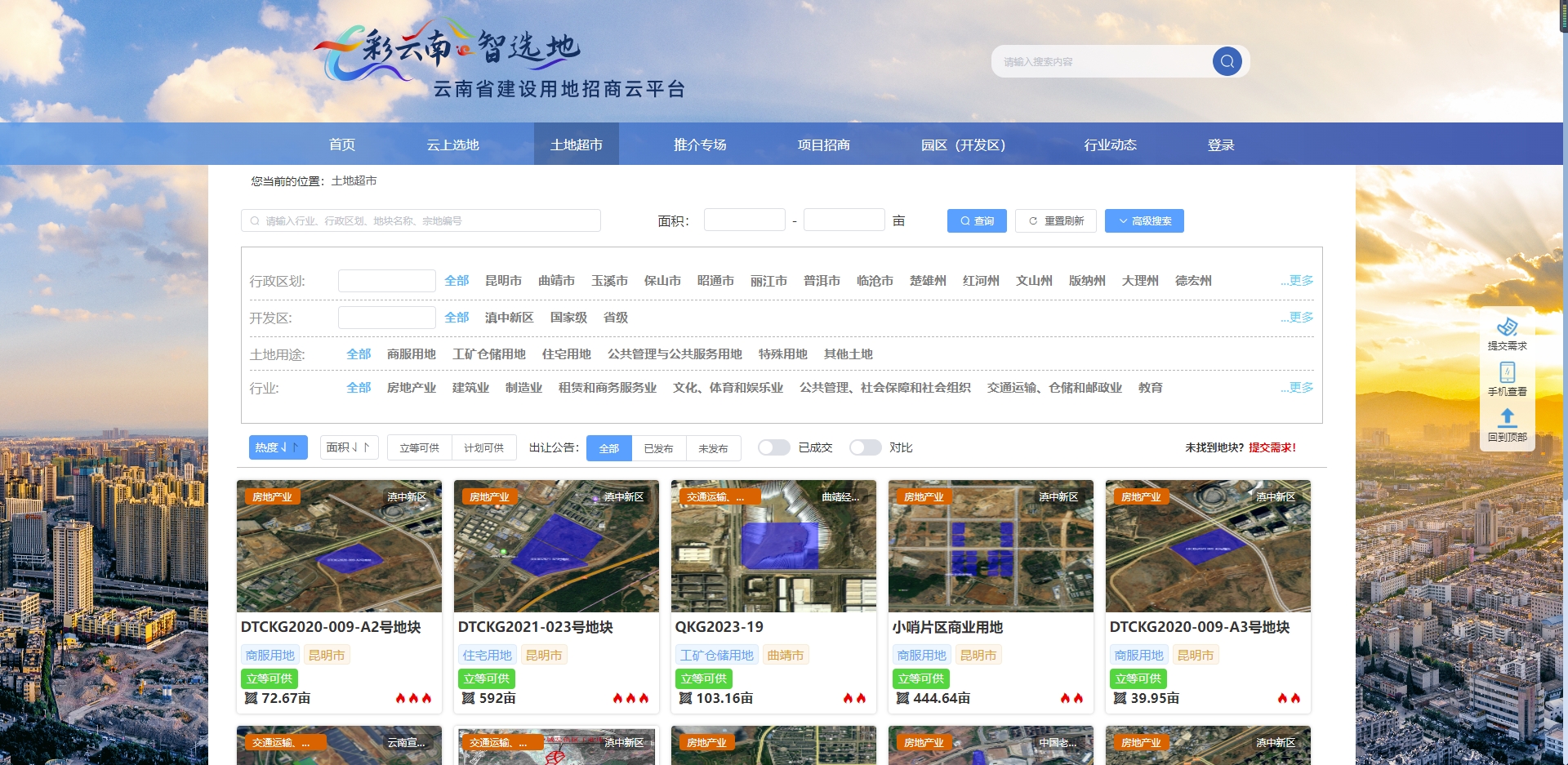Image resolution: width=1568 pixels, height=765 pixels.
Task: Focus the header search input box
Action: (1102, 61)
